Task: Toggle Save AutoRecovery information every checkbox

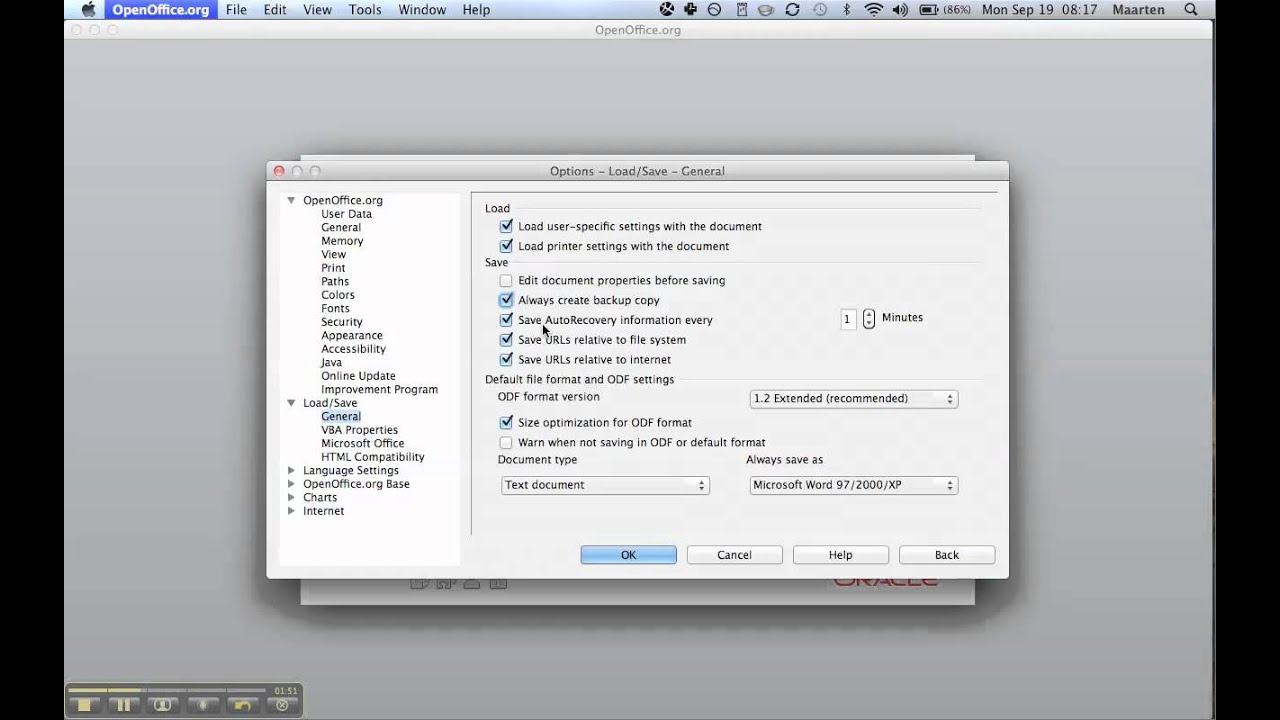Action: tap(506, 320)
